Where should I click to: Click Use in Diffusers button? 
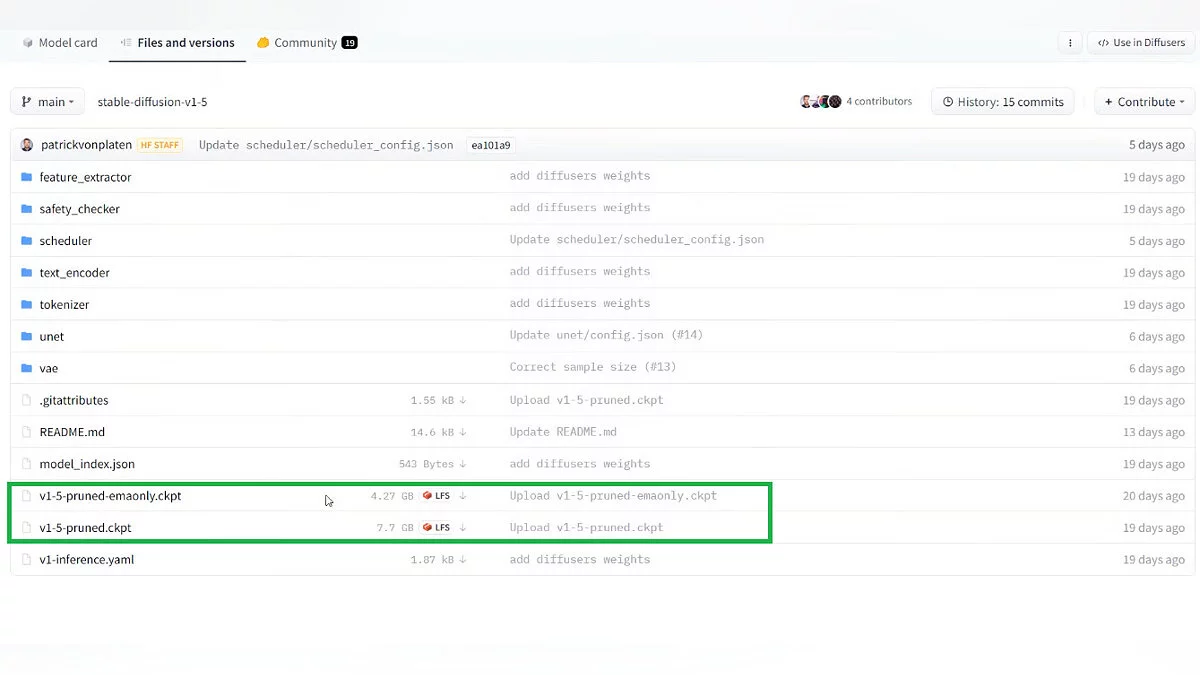pos(1141,43)
